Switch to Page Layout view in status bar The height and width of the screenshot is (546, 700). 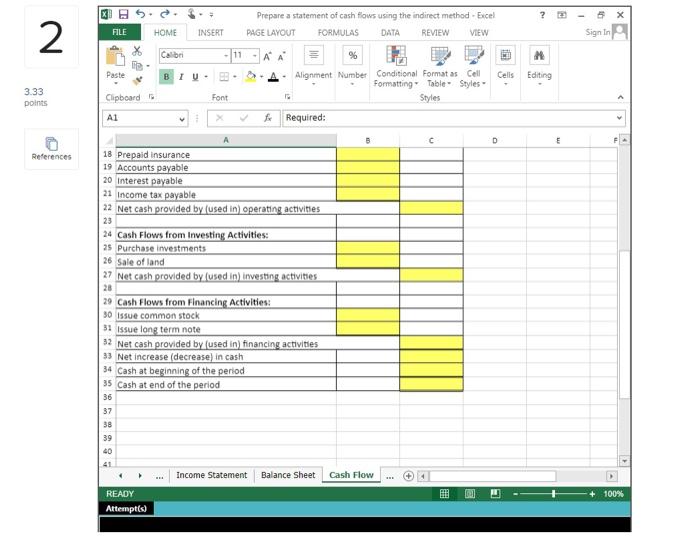tap(470, 494)
